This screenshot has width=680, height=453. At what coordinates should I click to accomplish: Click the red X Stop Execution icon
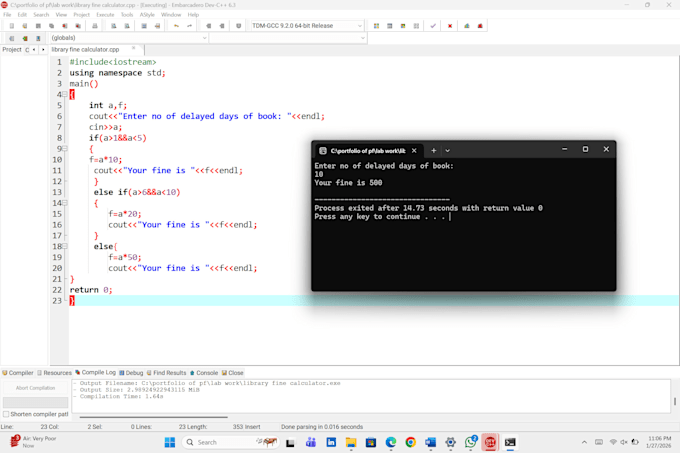pyautogui.click(x=450, y=26)
